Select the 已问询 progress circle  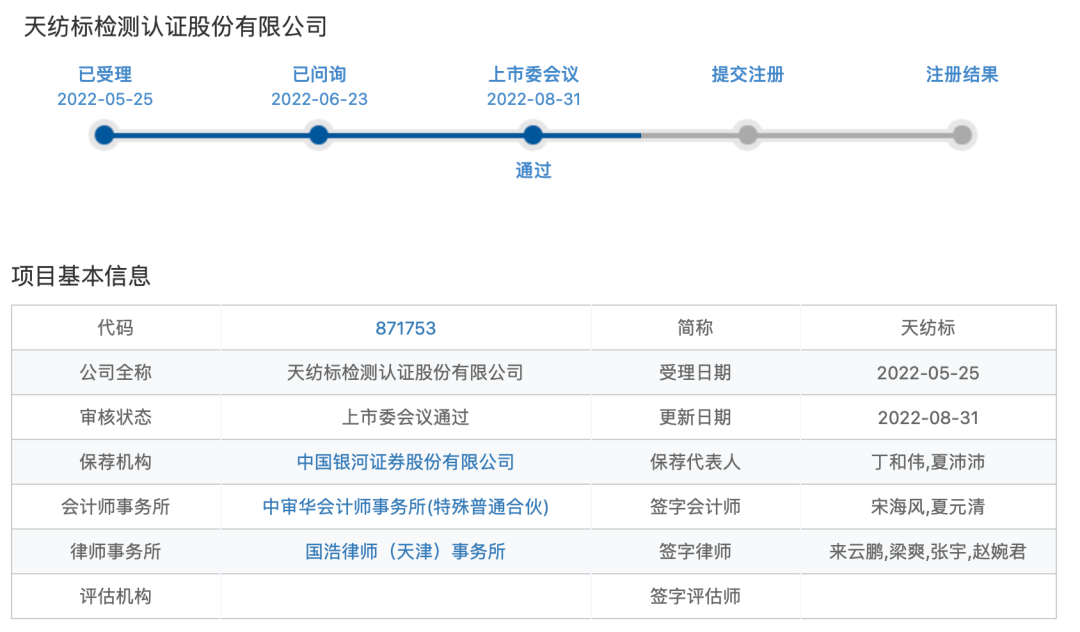coord(318,135)
